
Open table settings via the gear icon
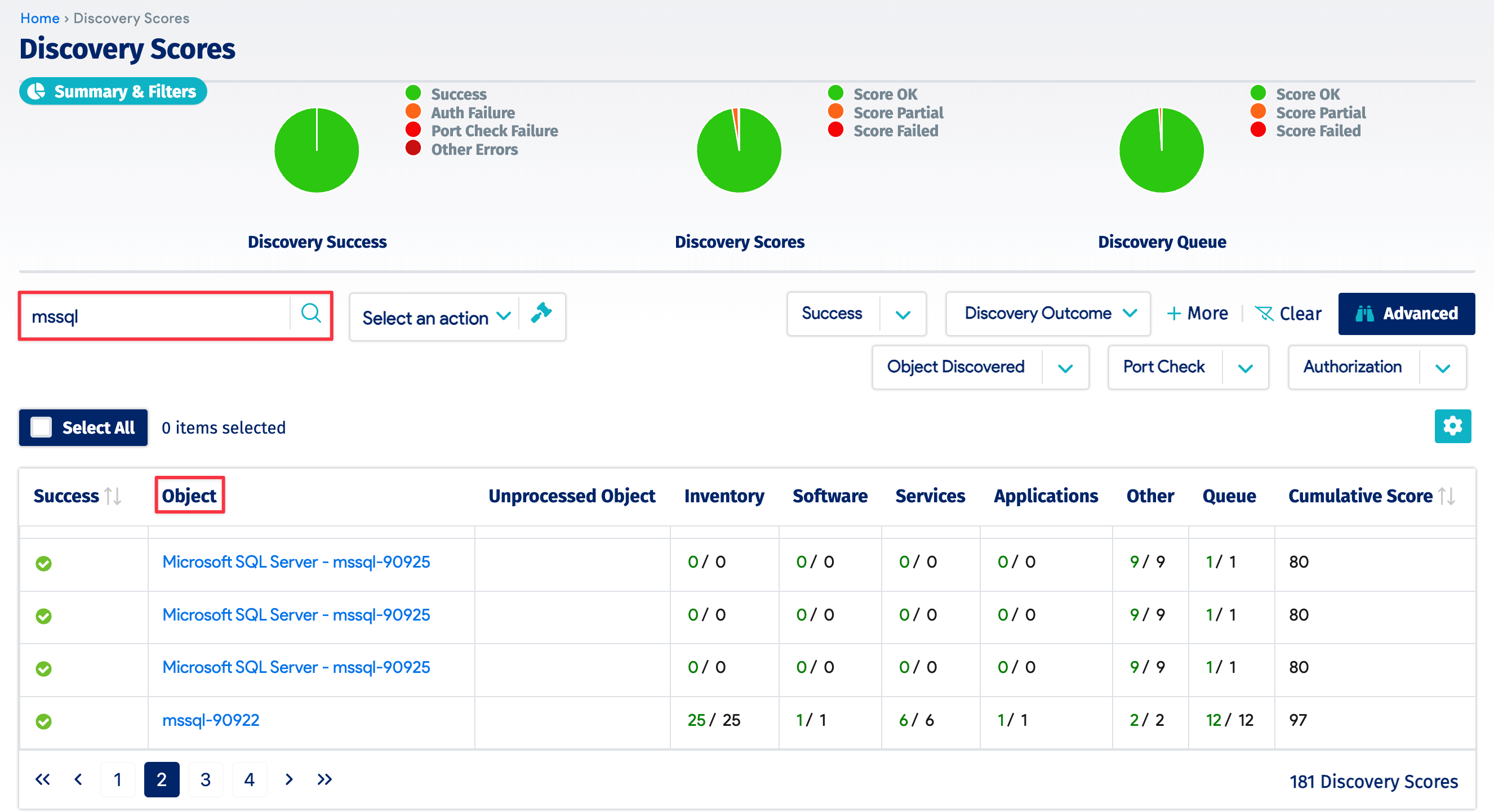1453,427
